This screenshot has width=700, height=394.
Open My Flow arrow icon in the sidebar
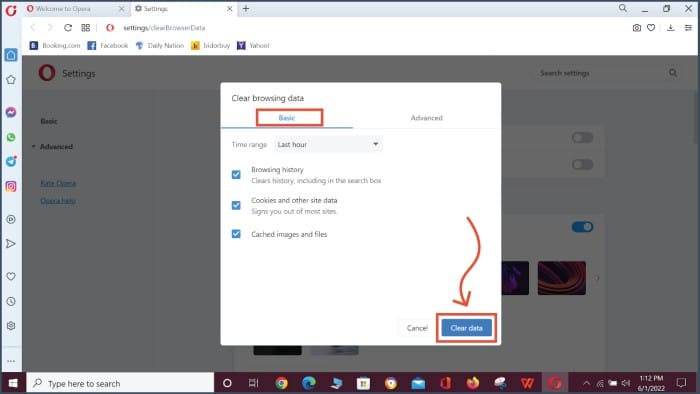(x=11, y=244)
